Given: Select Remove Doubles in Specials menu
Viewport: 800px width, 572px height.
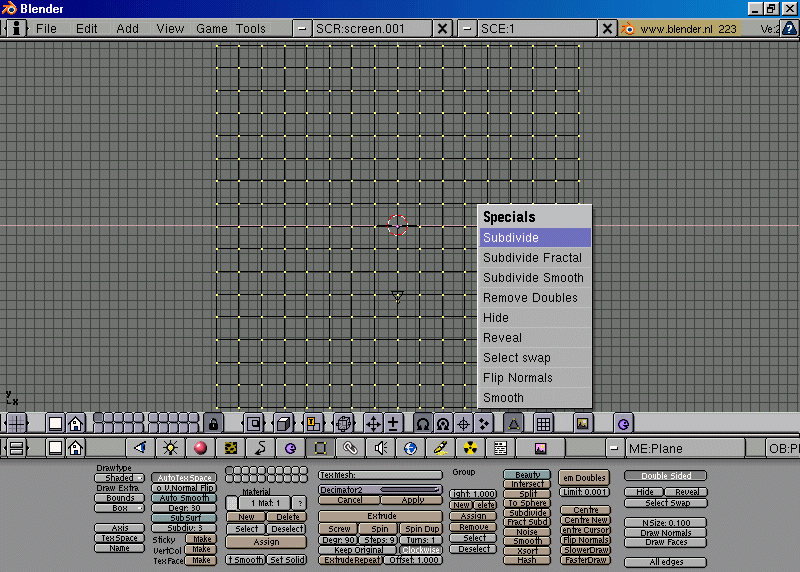Looking at the screenshot, I should (534, 298).
